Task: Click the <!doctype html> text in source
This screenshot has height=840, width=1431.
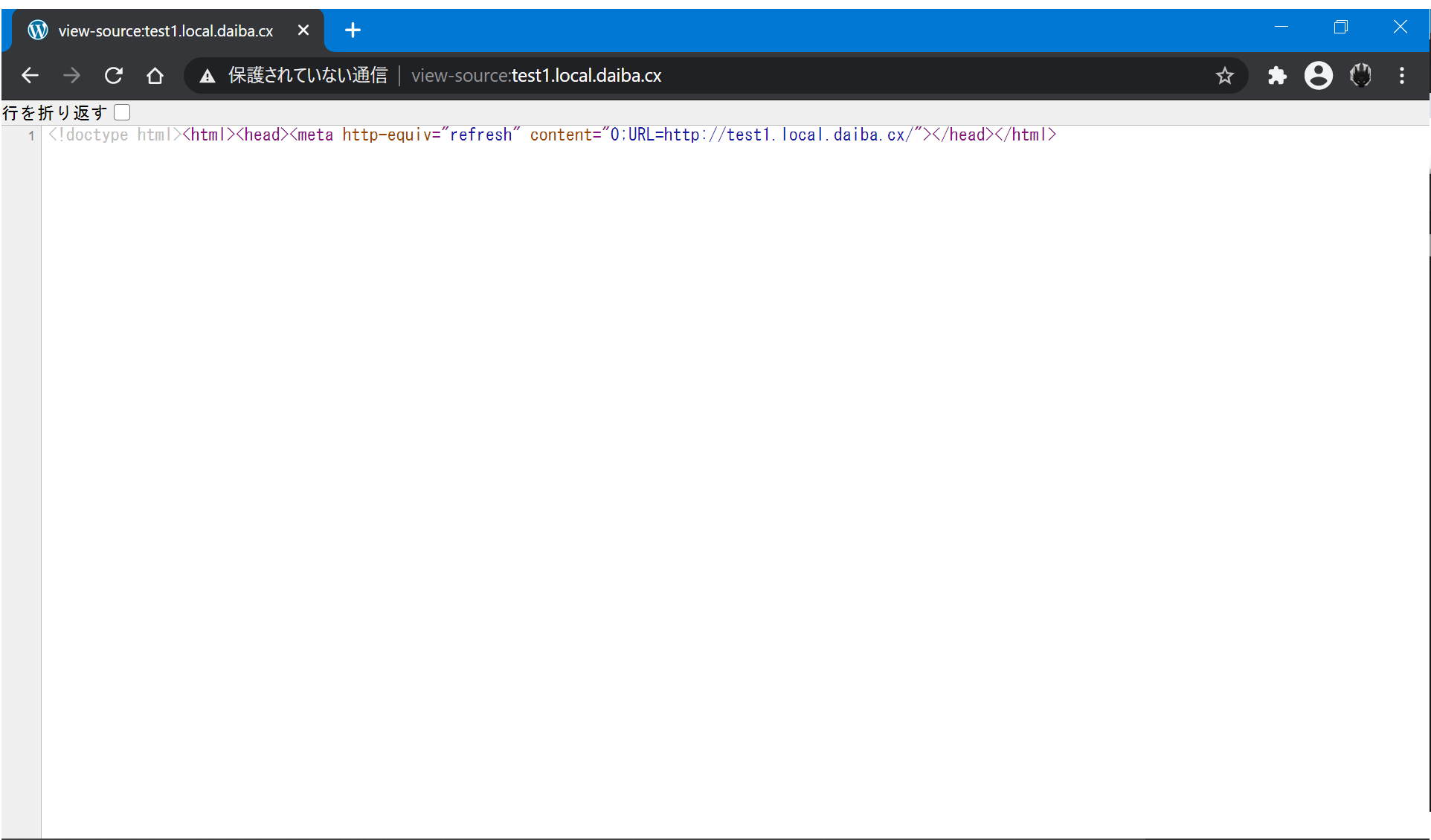Action: coord(115,135)
